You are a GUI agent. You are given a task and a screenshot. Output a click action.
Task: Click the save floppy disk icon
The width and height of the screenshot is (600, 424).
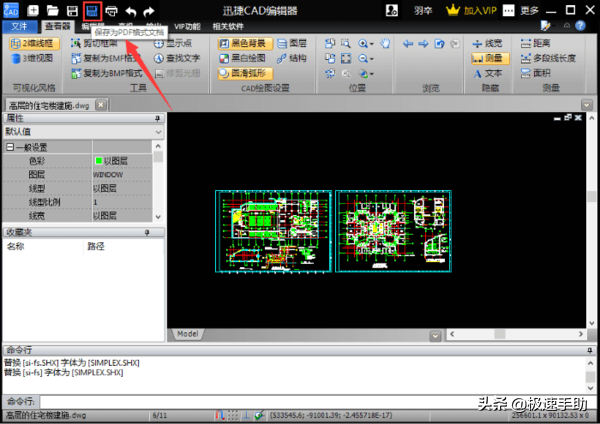(x=72, y=11)
